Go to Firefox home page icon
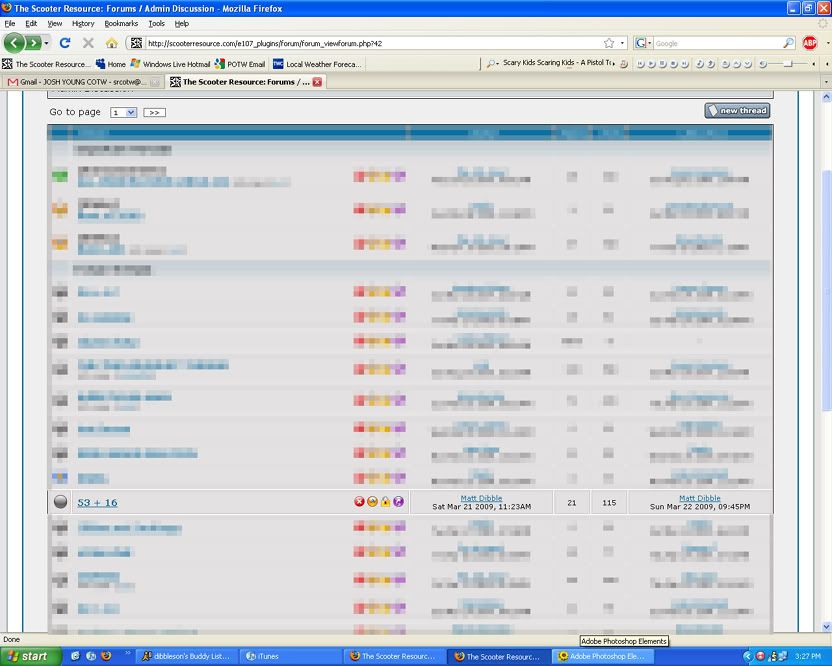This screenshot has height=666, width=832. 112,43
